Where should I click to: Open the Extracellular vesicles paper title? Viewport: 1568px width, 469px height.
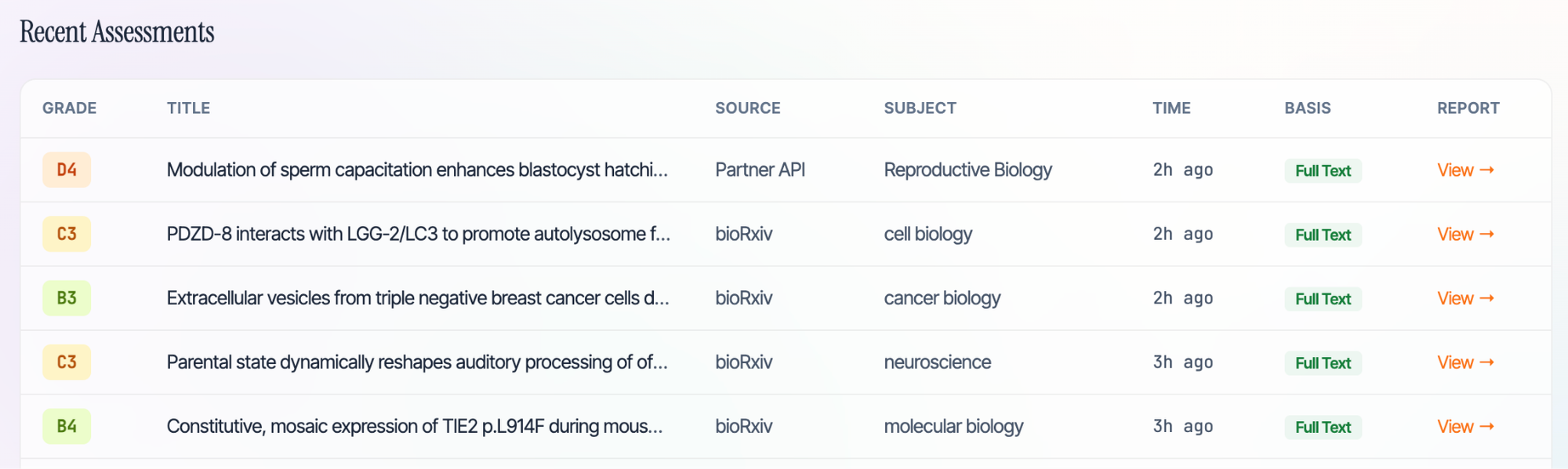(417, 299)
